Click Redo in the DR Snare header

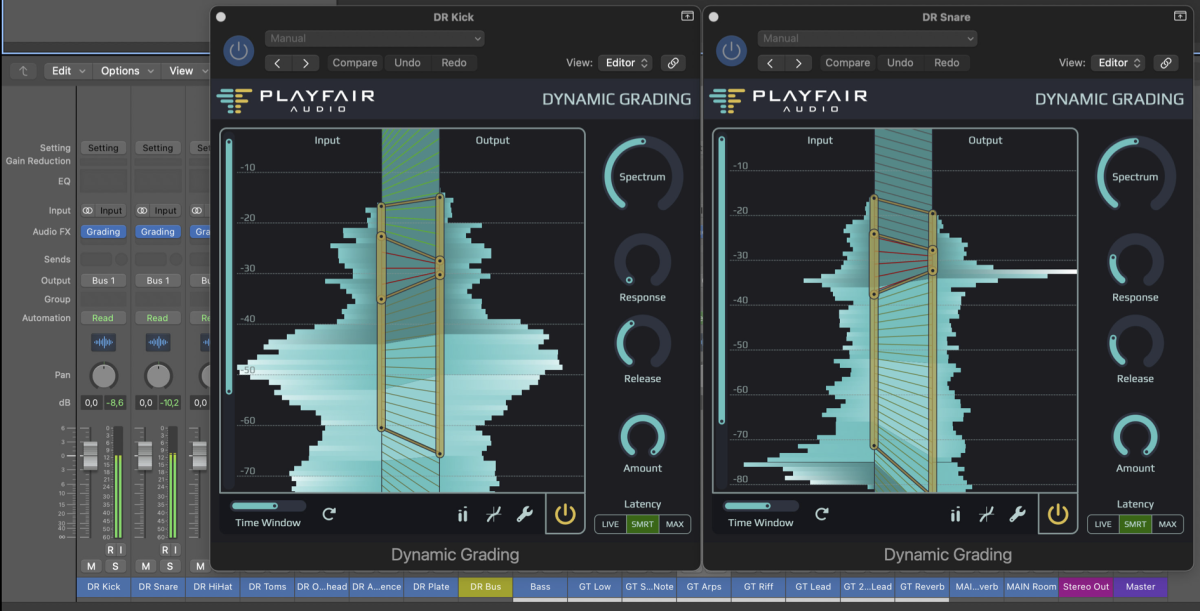(x=947, y=63)
